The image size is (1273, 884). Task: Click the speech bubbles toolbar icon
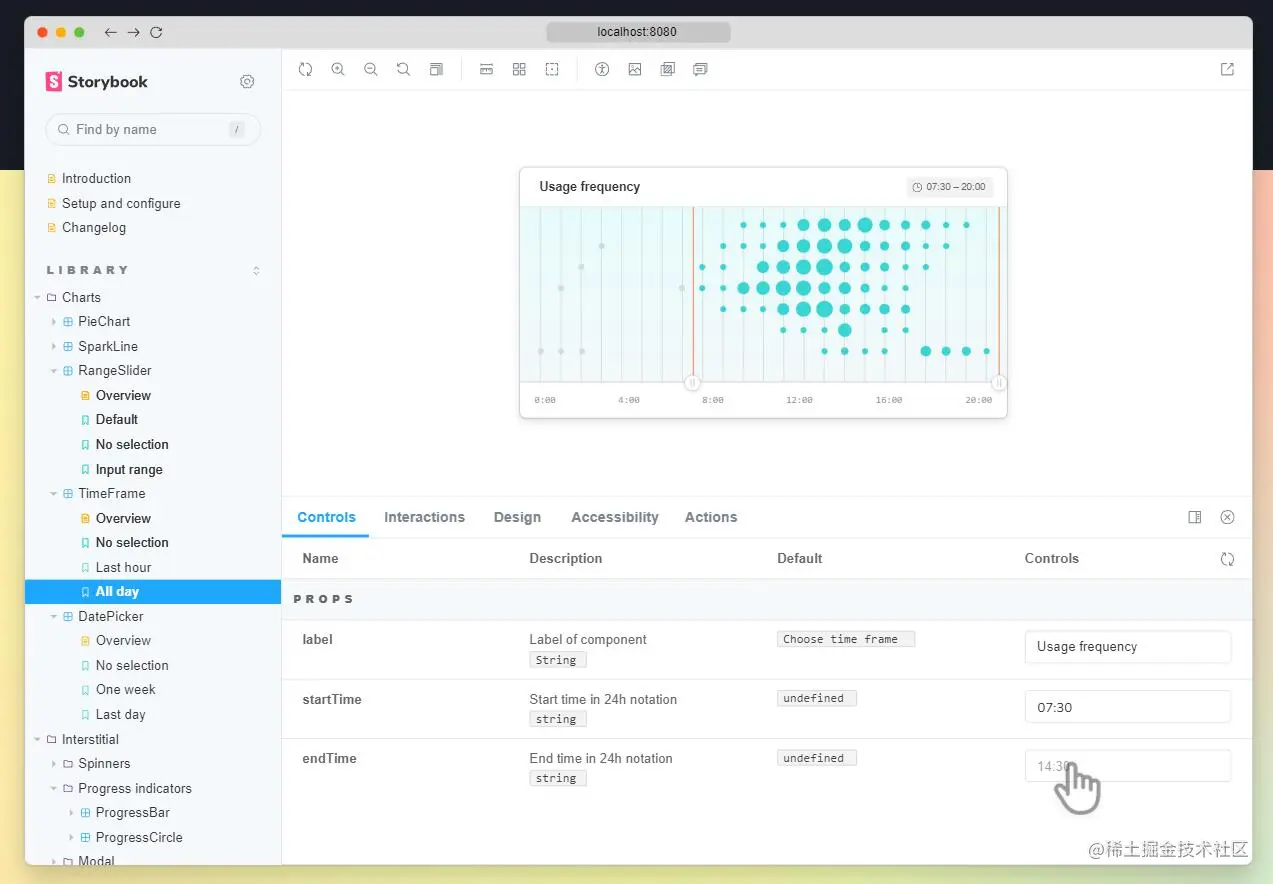click(700, 69)
